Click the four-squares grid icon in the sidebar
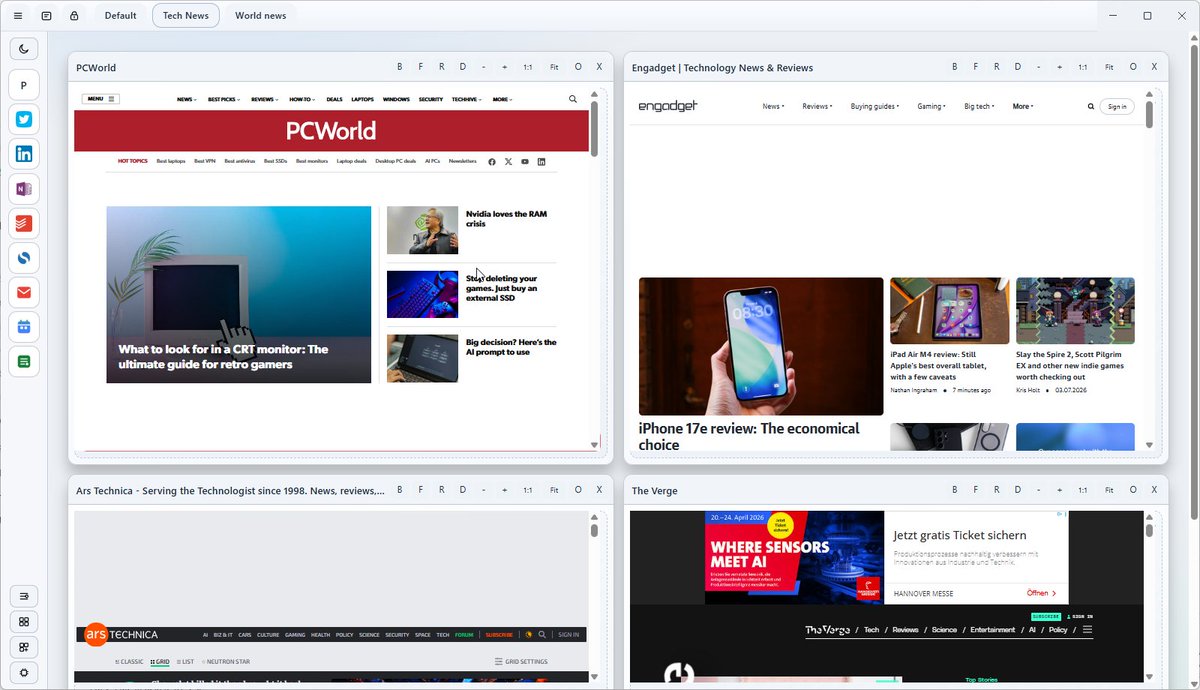Screen dimensions: 1200x690 pos(24,622)
